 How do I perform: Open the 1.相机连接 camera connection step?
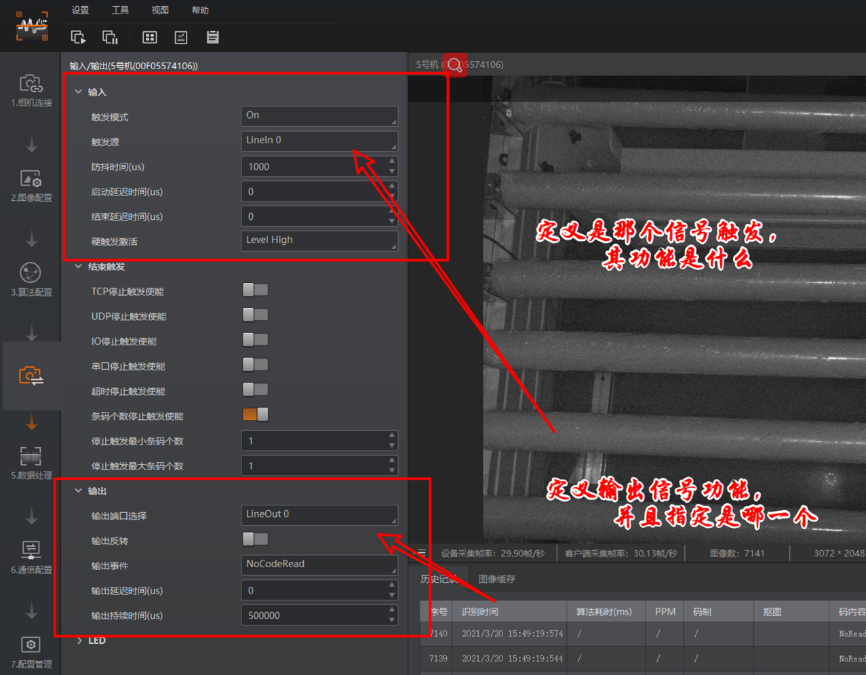click(30, 88)
